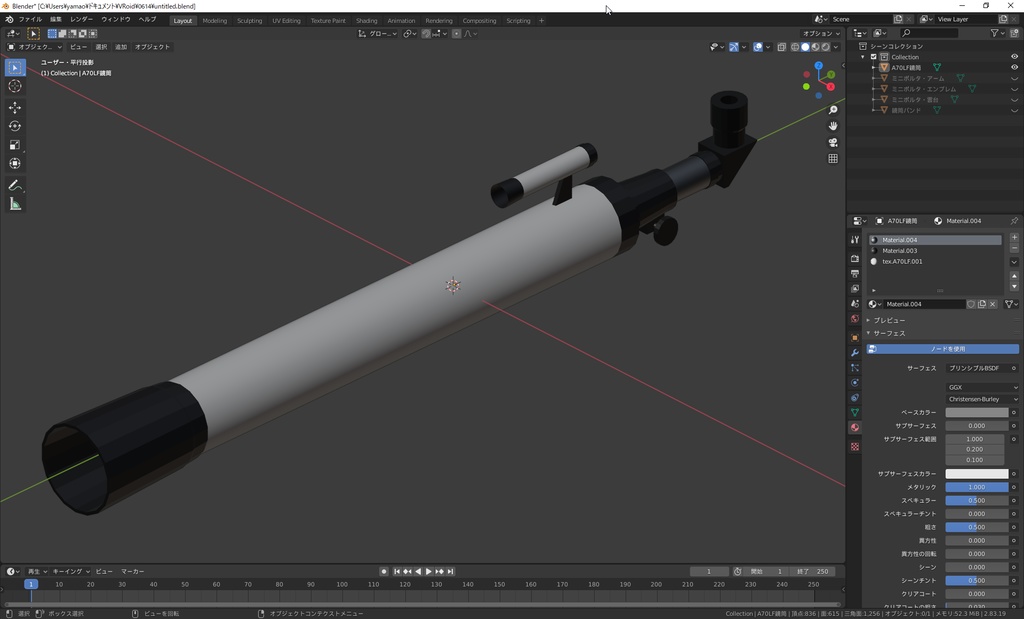This screenshot has height=619, width=1024.
Task: Open the outliner filter dropdown
Action: point(997,33)
